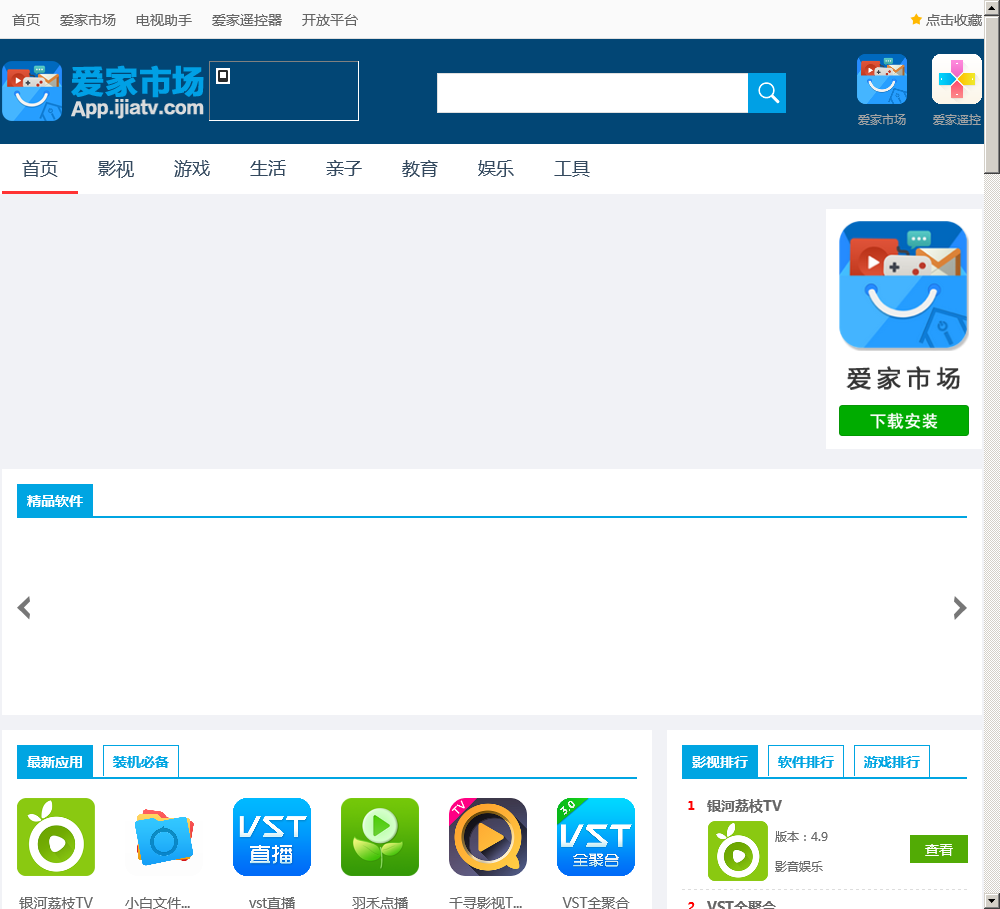Show previous items in the 精品软件 carousel
Image resolution: width=1000 pixels, height=909 pixels.
[x=24, y=608]
